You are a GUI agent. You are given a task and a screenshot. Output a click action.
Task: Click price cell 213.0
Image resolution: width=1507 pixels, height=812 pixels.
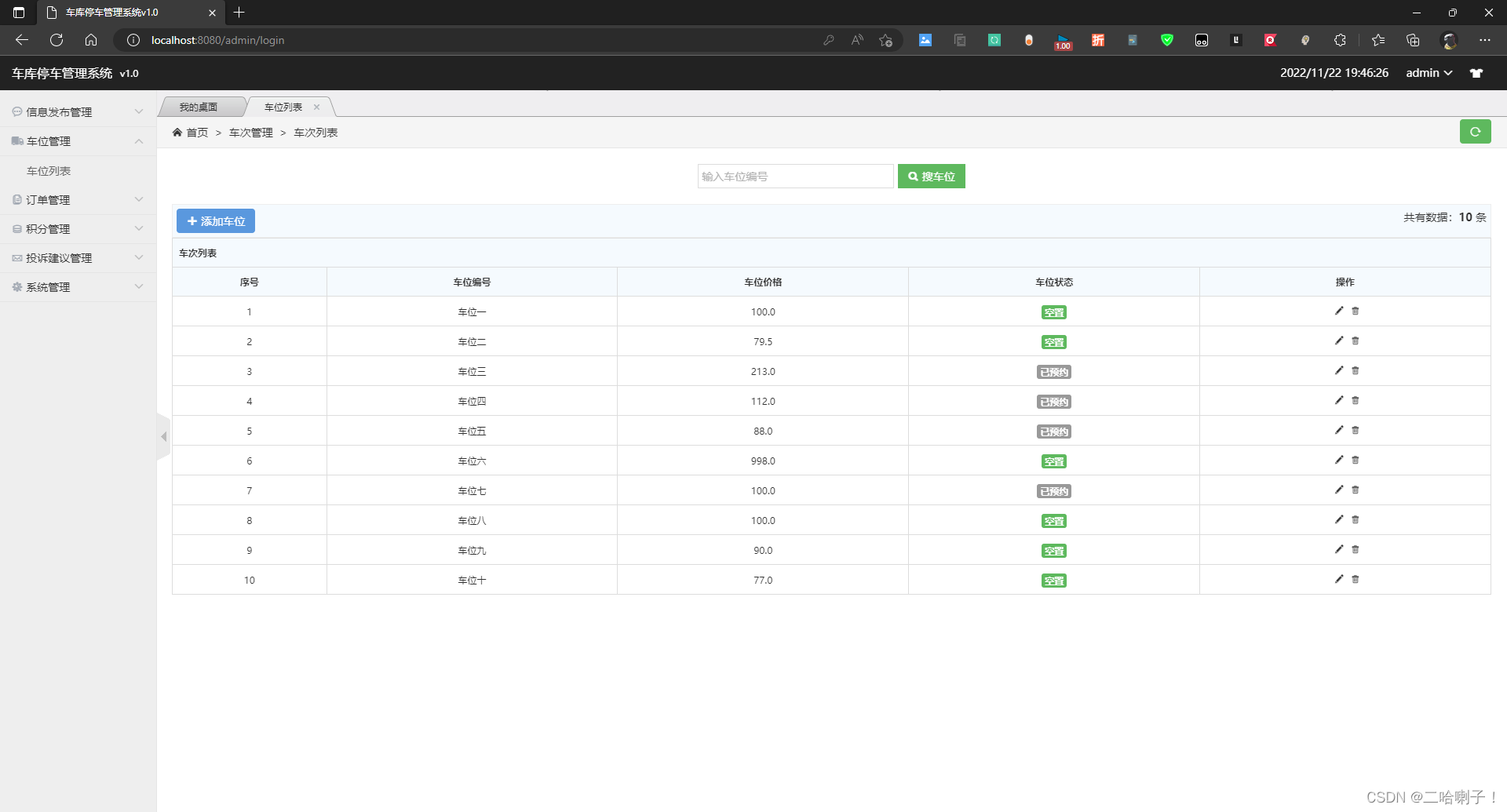[763, 372]
